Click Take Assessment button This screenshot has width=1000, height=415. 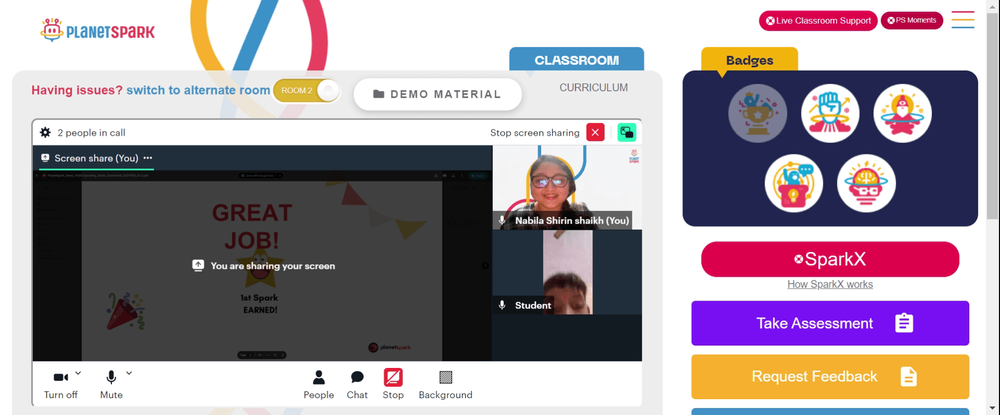click(830, 323)
